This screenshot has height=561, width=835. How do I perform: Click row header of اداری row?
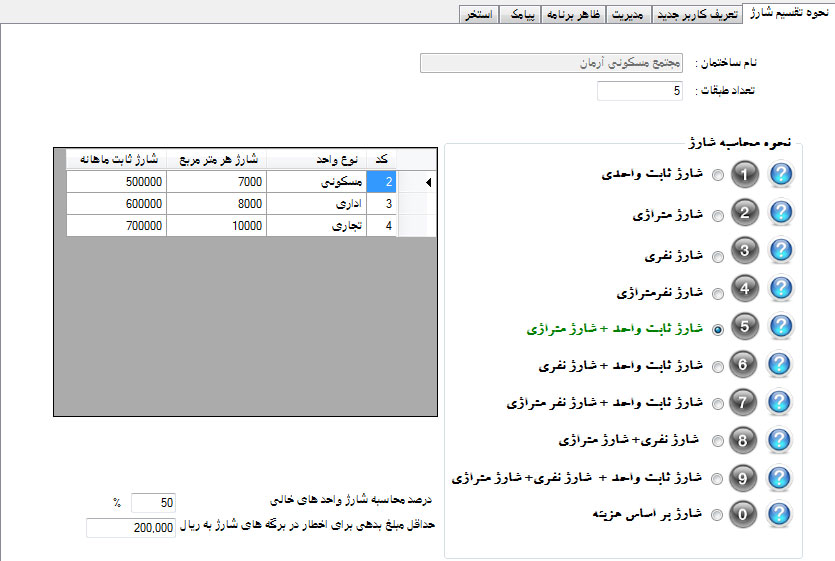coord(418,204)
